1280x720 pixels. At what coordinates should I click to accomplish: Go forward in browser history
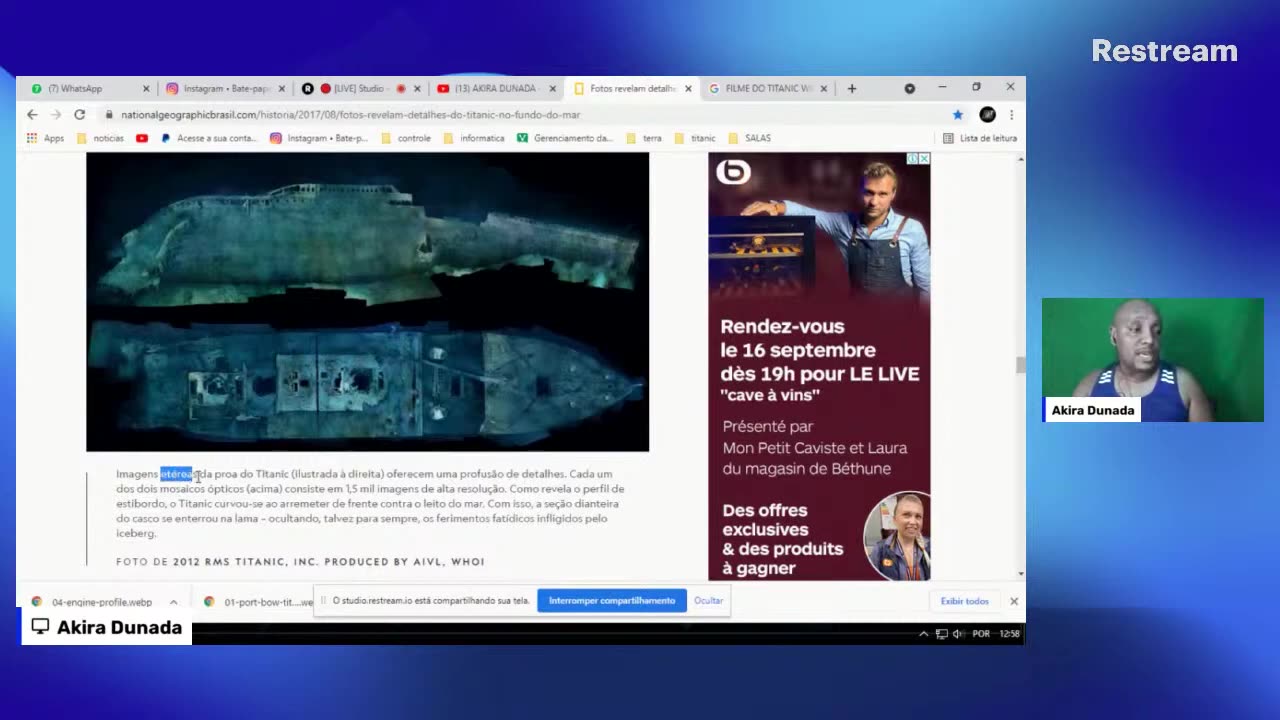[x=56, y=114]
